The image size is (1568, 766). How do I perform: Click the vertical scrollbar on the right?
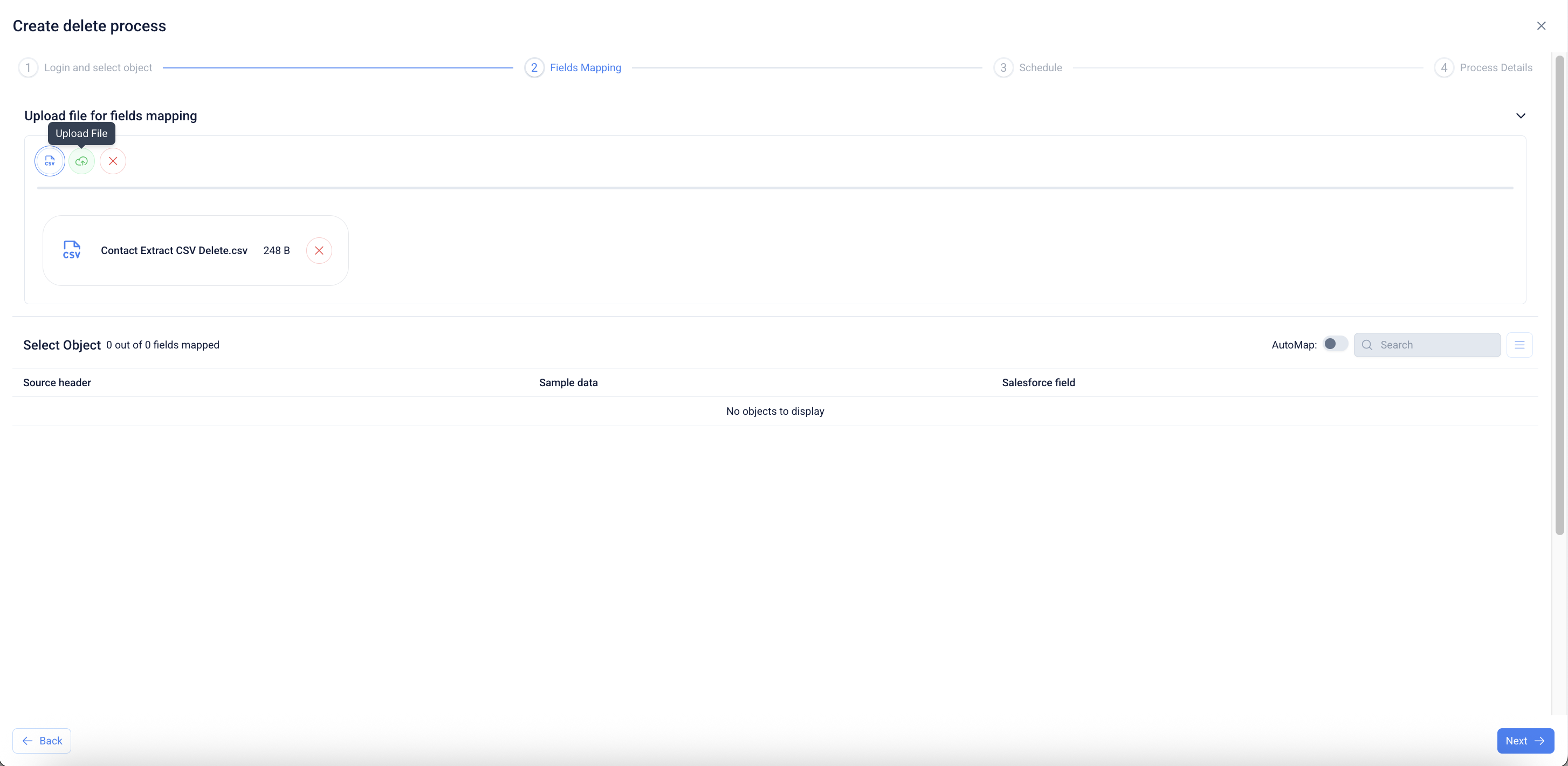pyautogui.click(x=1559, y=295)
